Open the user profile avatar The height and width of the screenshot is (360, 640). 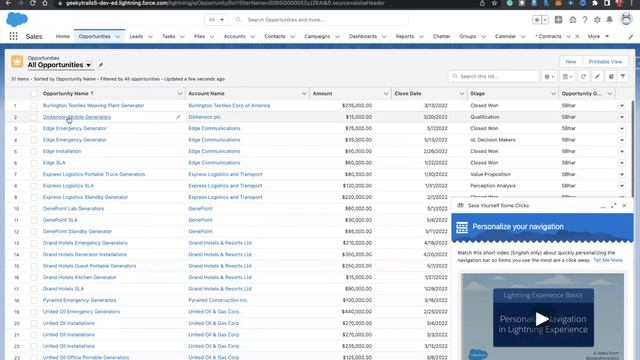coord(626,19)
